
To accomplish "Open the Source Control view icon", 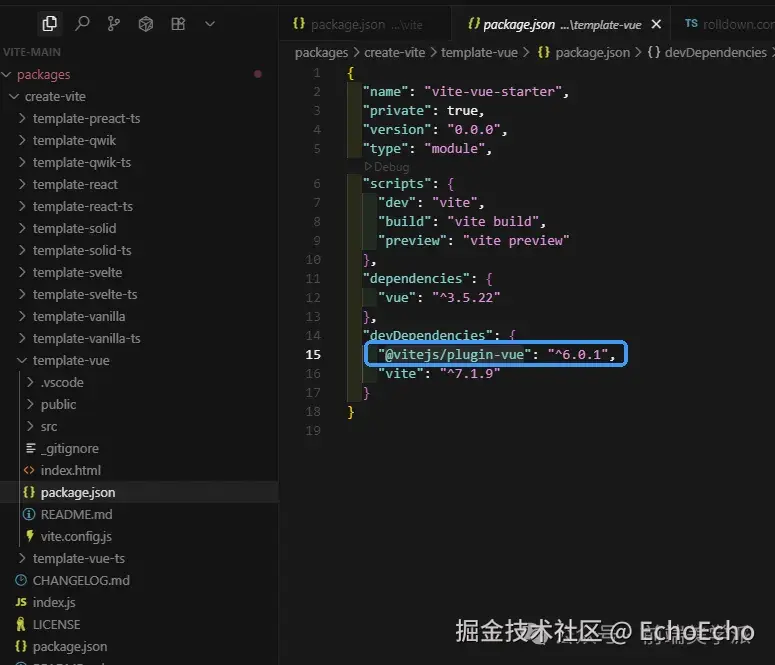I will point(113,23).
